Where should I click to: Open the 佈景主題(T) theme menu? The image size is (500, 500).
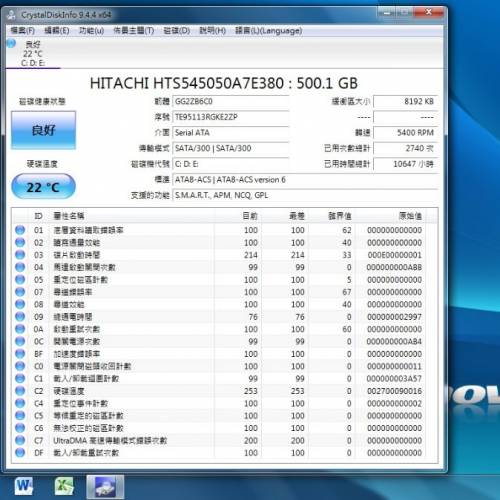[x=134, y=31]
